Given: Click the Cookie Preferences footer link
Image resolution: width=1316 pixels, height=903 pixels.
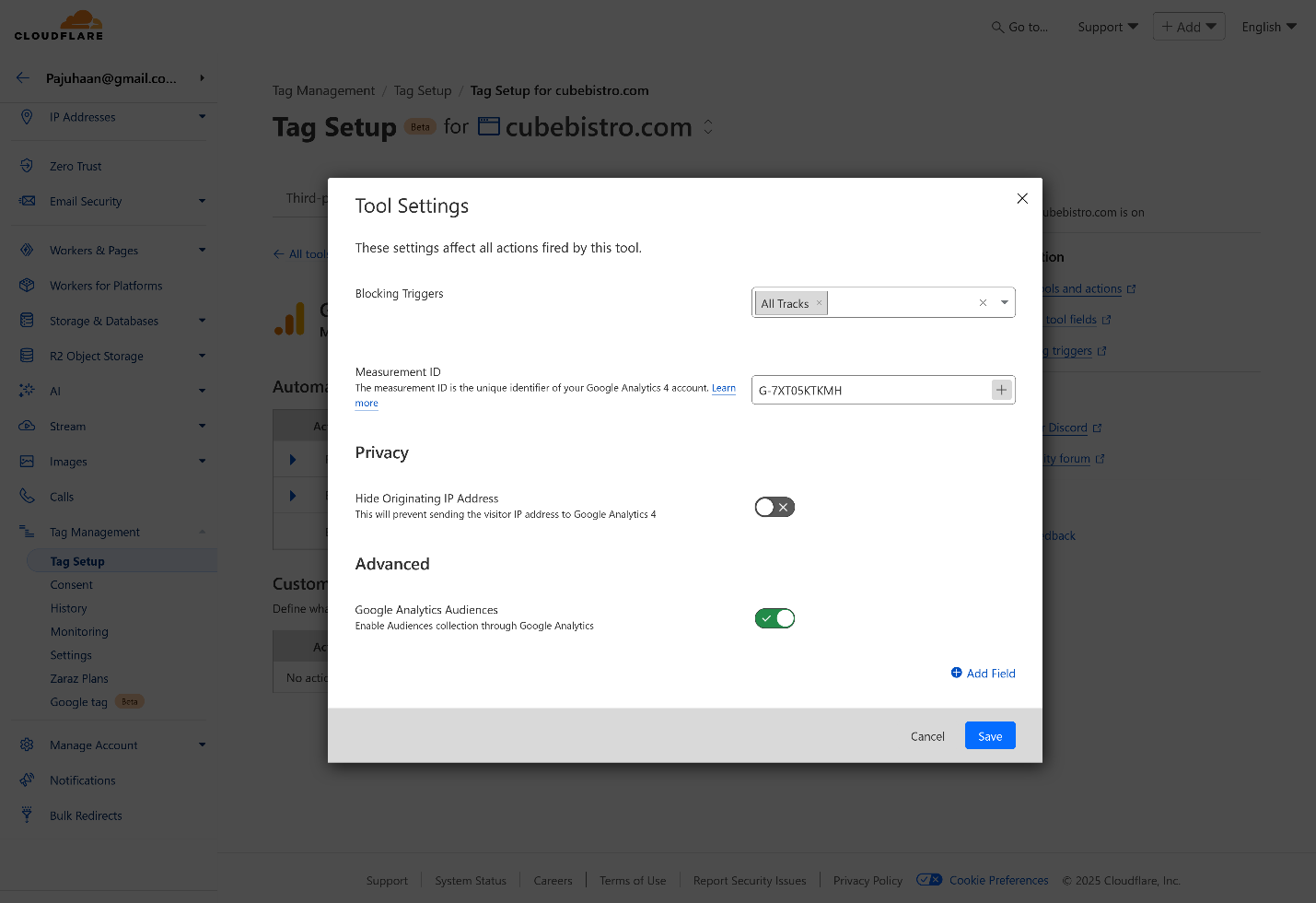Looking at the screenshot, I should click(998, 881).
